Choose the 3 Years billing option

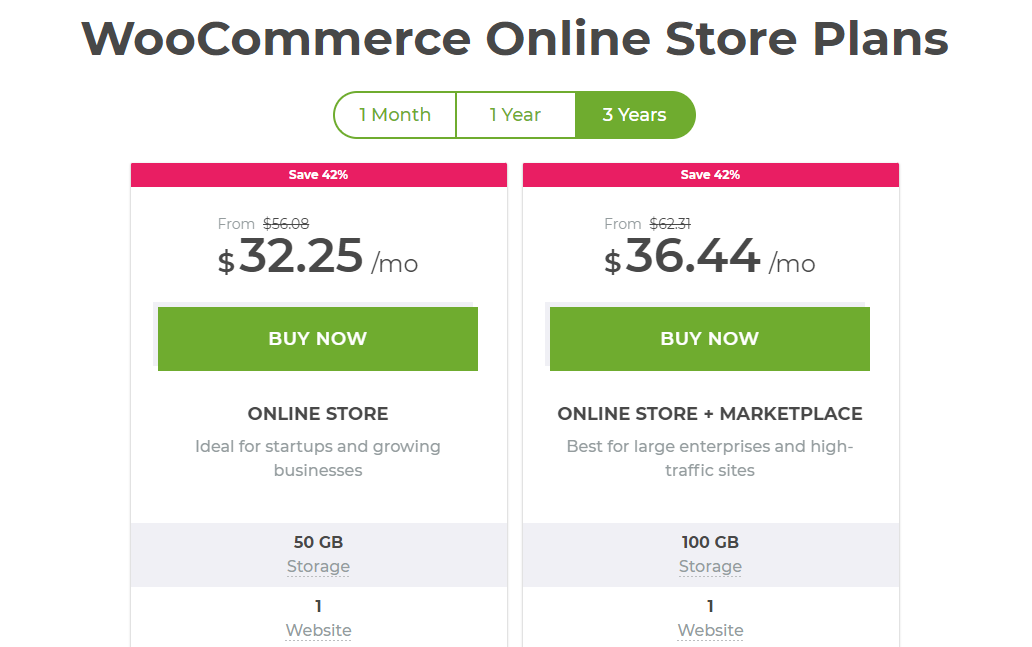(634, 115)
